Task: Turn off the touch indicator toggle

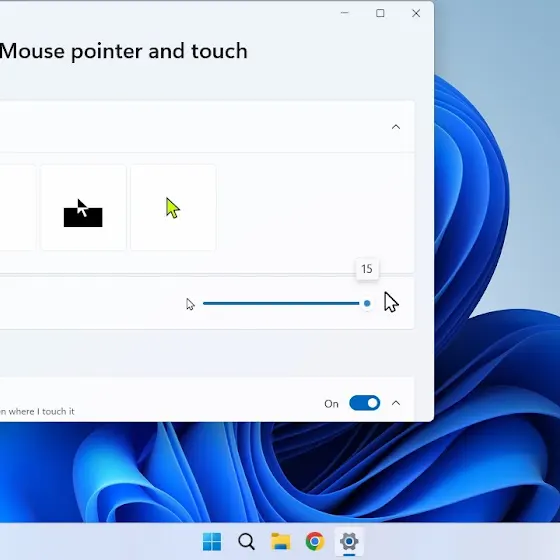Action: [365, 403]
